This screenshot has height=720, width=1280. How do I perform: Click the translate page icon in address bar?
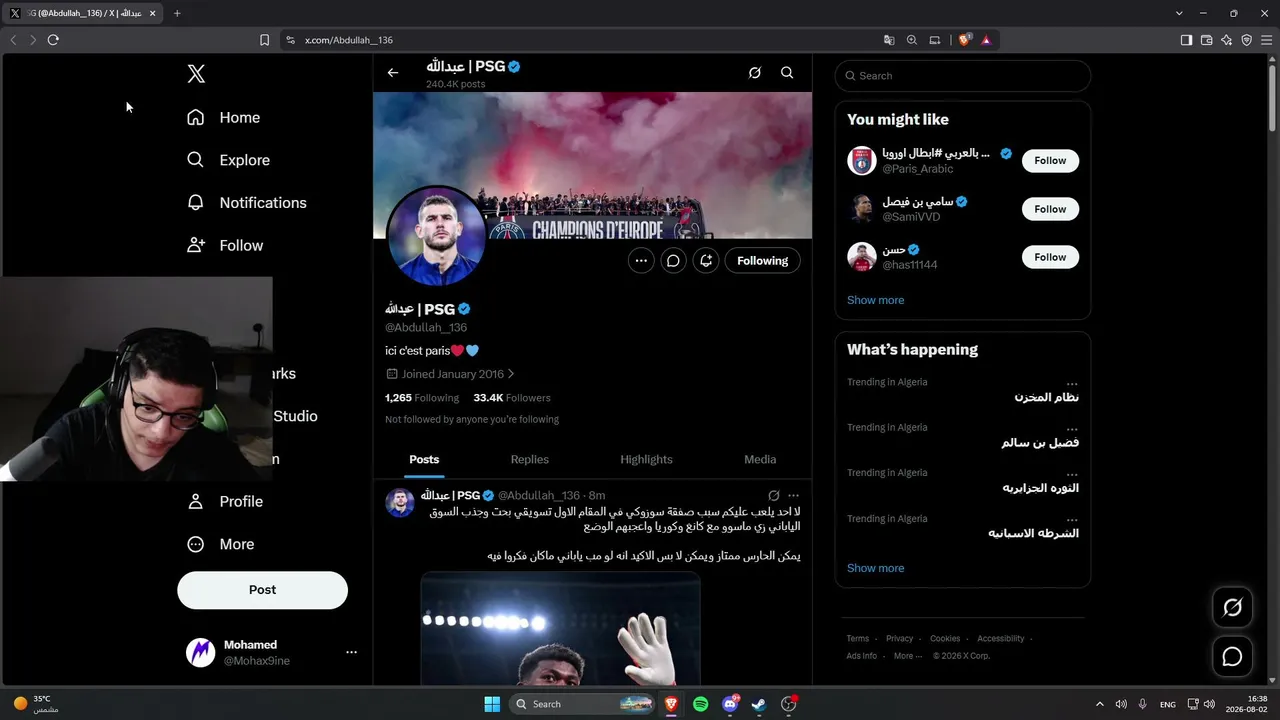pyautogui.click(x=889, y=40)
